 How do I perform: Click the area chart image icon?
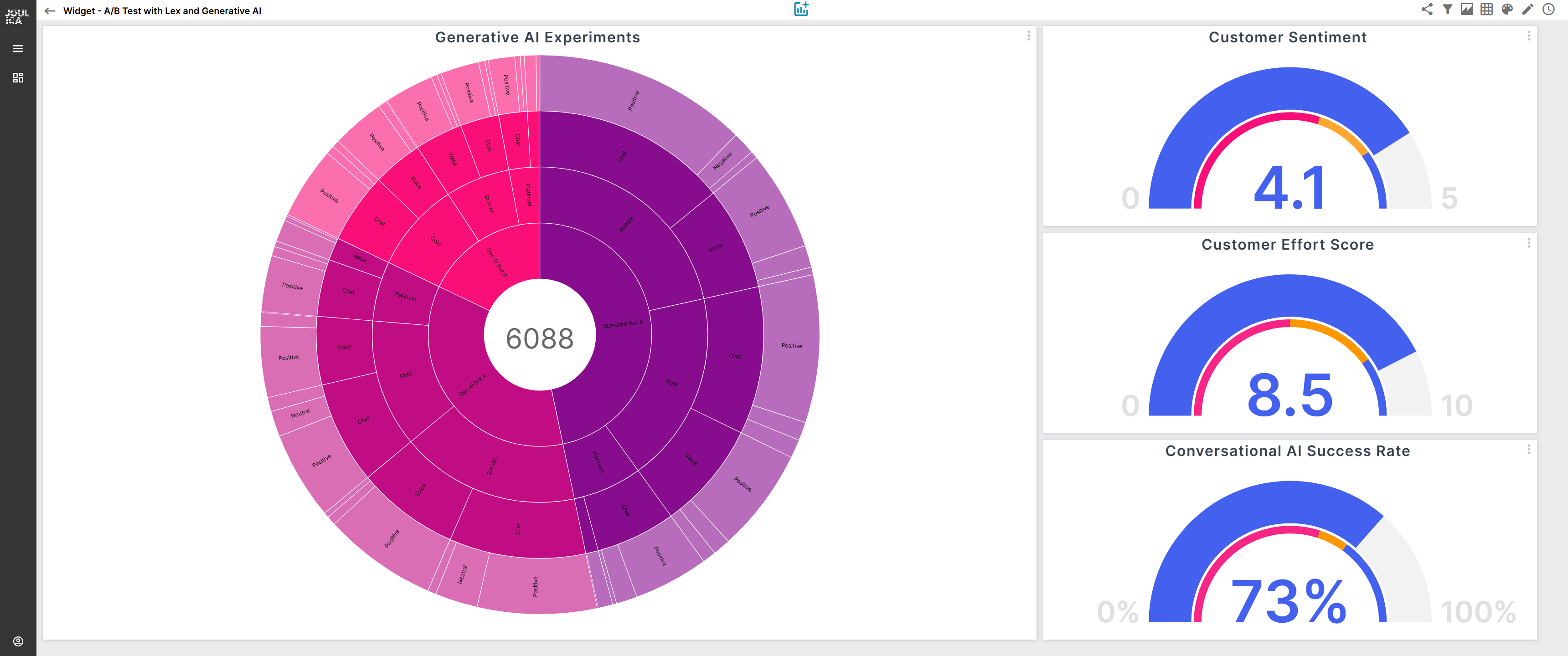click(x=1467, y=9)
